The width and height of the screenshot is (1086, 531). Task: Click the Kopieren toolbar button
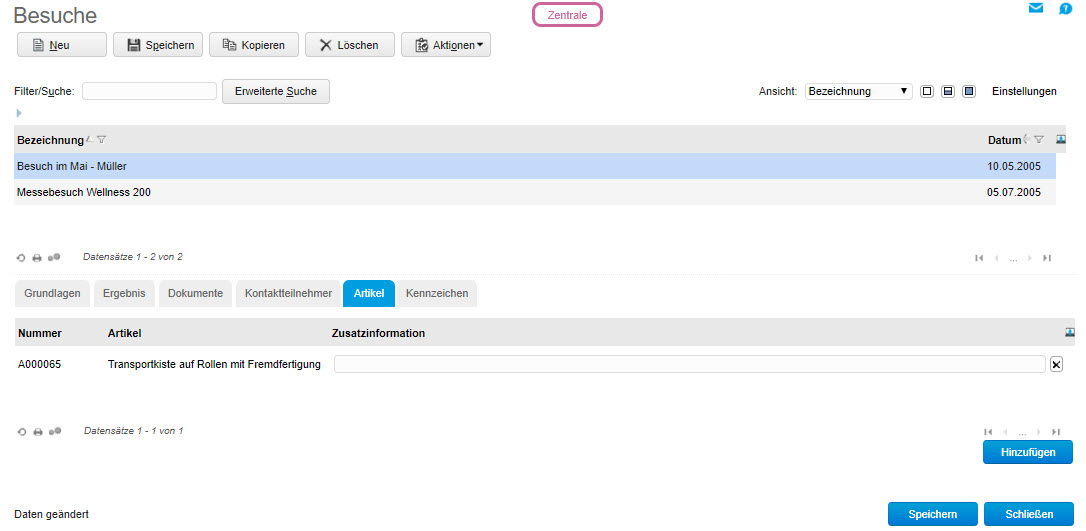[x=254, y=45]
